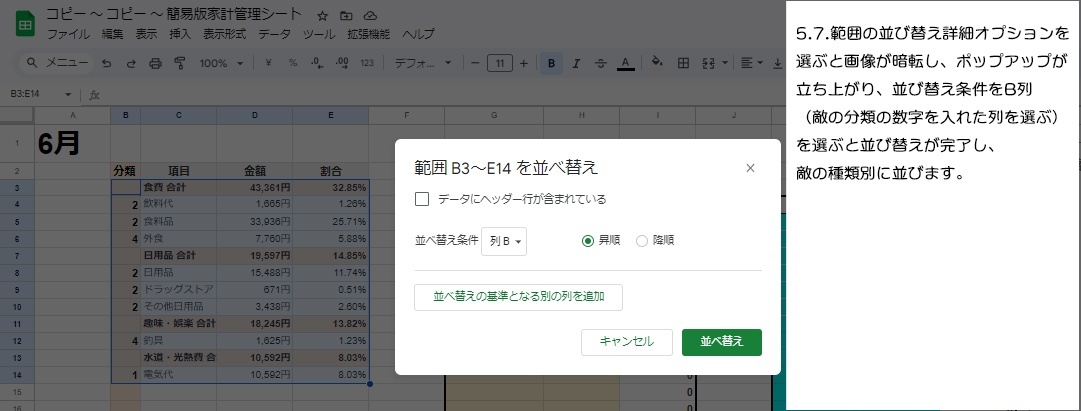Click the redo arrow in the toolbar
The width and height of the screenshot is (1081, 411).
[130, 63]
